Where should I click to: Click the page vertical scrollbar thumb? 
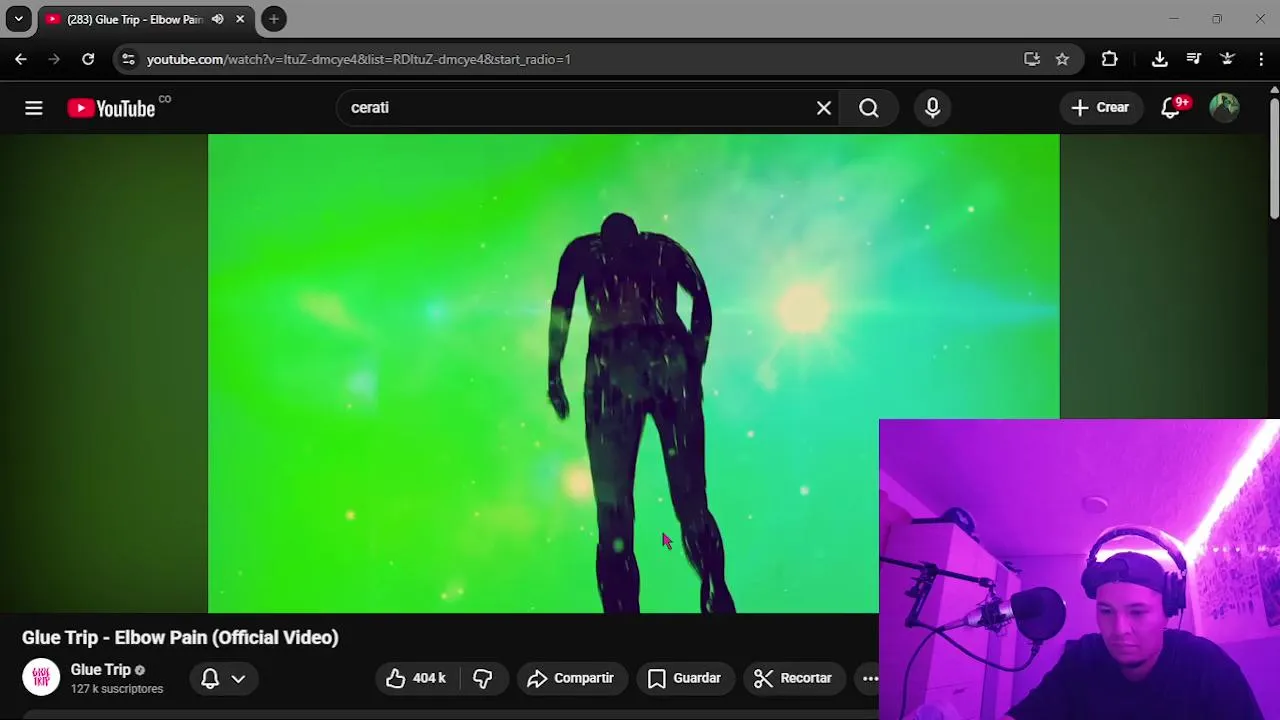pos(1274,157)
